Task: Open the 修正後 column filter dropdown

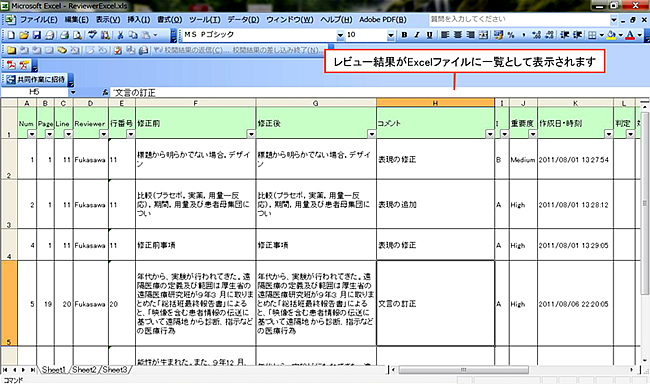Action: (x=371, y=134)
